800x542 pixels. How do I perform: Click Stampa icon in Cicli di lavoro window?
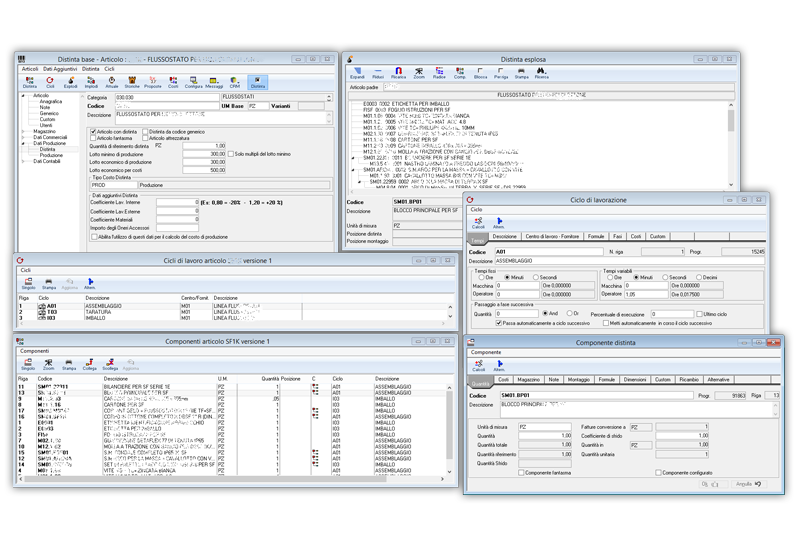tap(49, 284)
